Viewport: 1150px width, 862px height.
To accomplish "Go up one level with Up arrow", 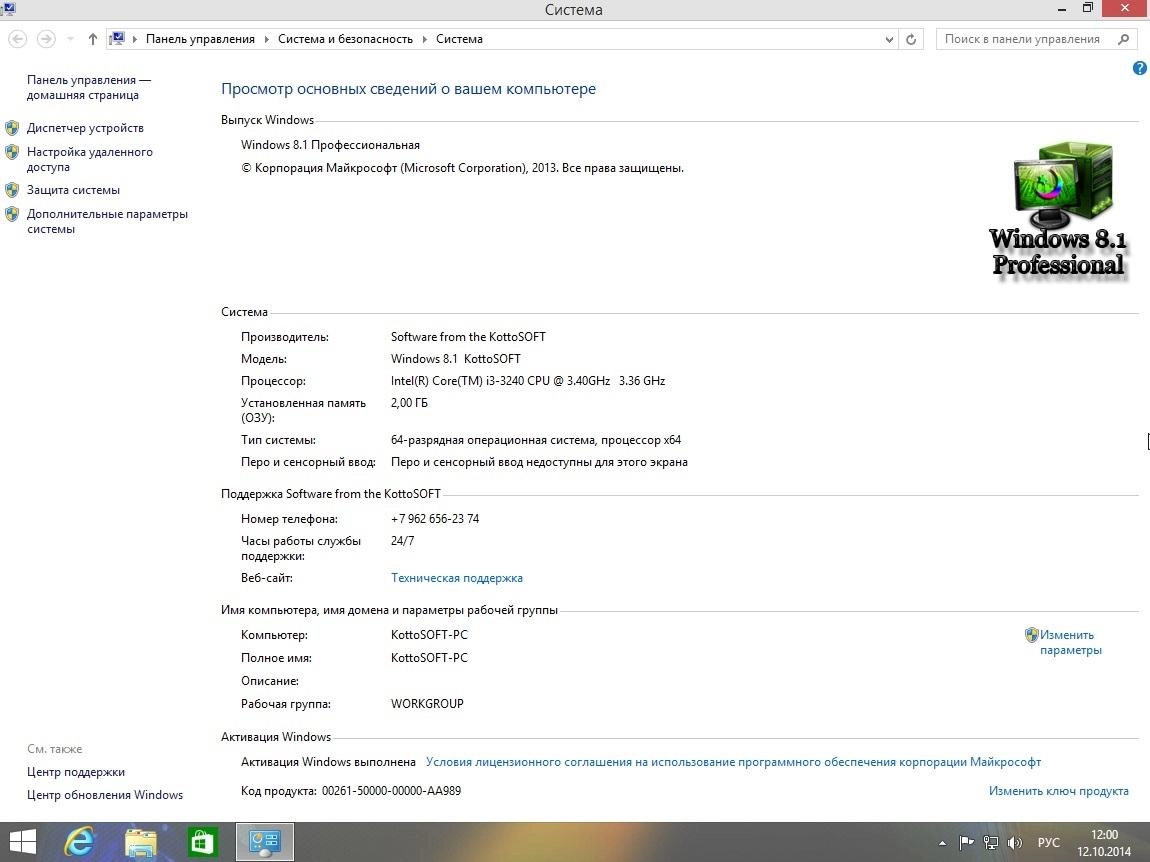I will point(92,39).
